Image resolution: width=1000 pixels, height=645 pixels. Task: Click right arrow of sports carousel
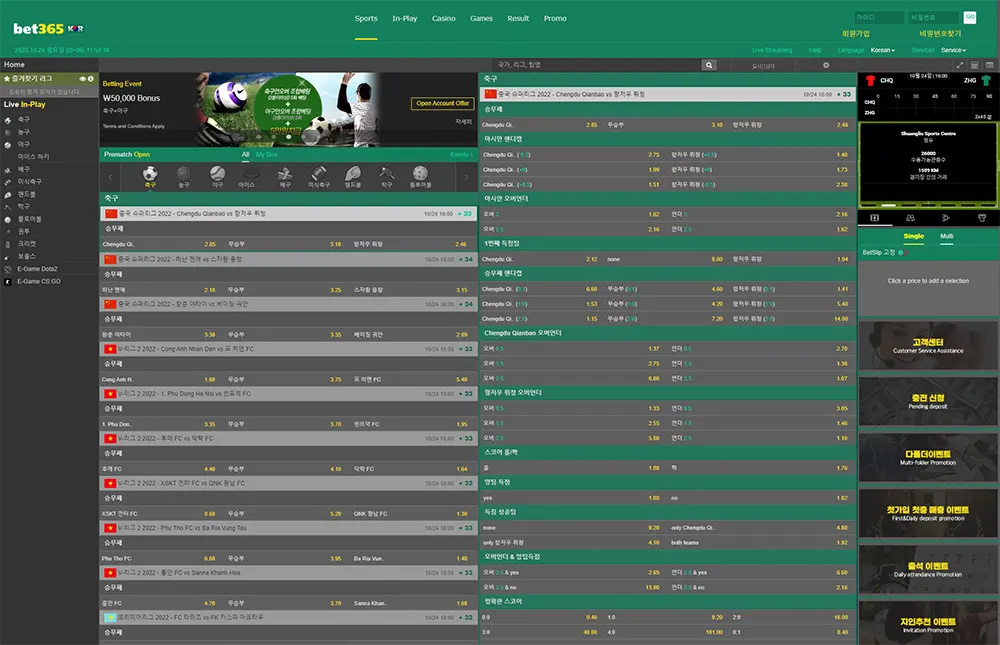tap(466, 177)
